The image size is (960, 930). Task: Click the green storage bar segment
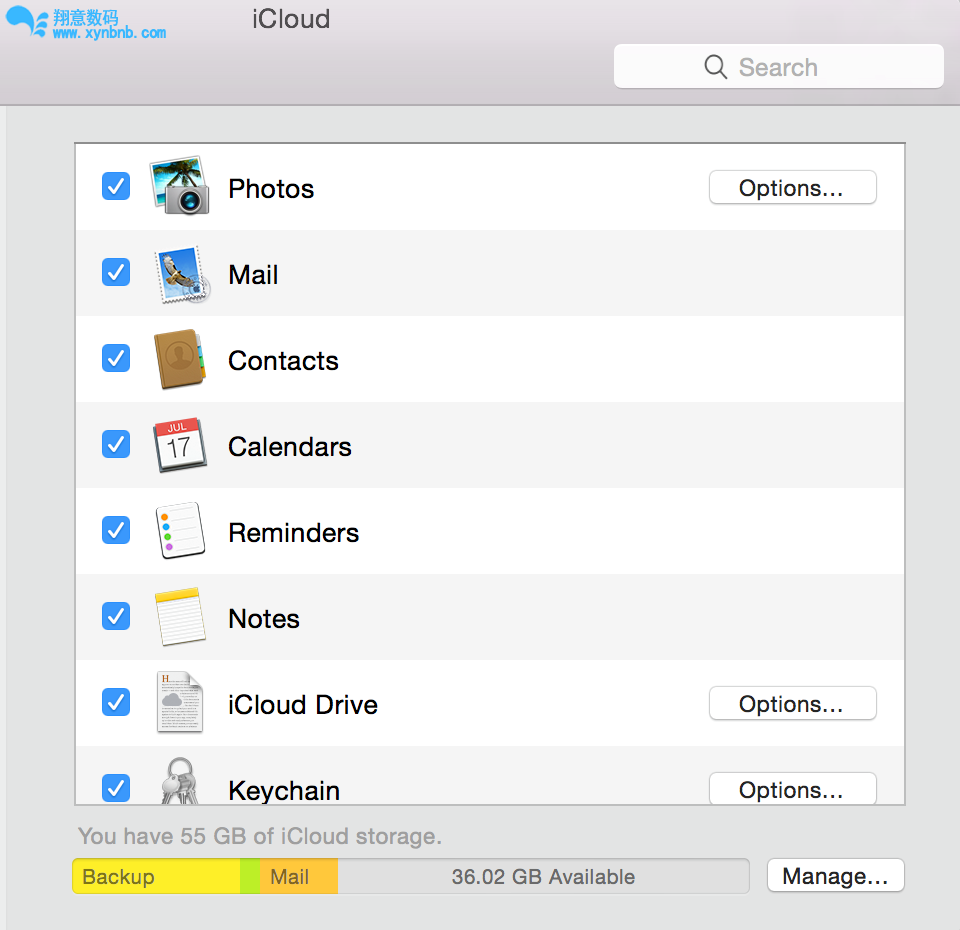[x=250, y=876]
